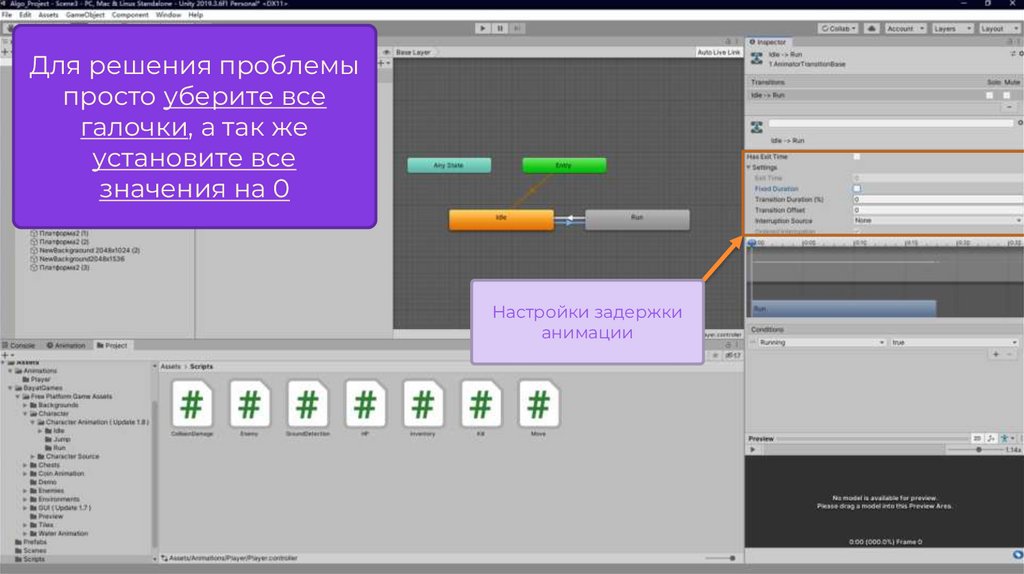1024x574 pixels.
Task: Click the Run clip bar in transition timeline
Action: point(843,308)
